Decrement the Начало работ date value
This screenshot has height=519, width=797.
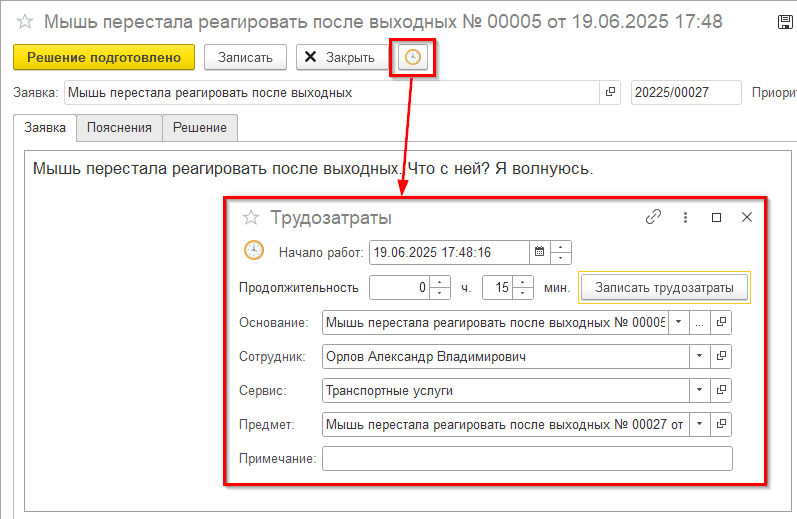[x=561, y=258]
